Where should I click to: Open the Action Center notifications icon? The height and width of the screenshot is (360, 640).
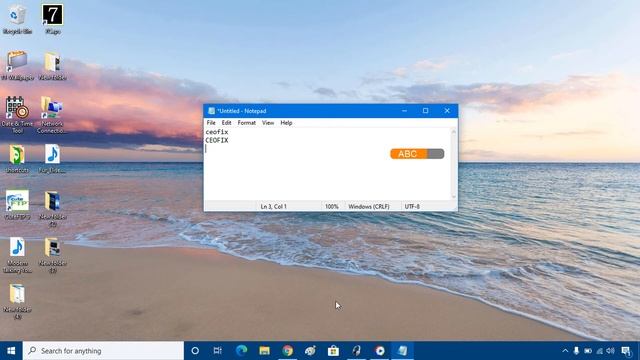pos(627,351)
